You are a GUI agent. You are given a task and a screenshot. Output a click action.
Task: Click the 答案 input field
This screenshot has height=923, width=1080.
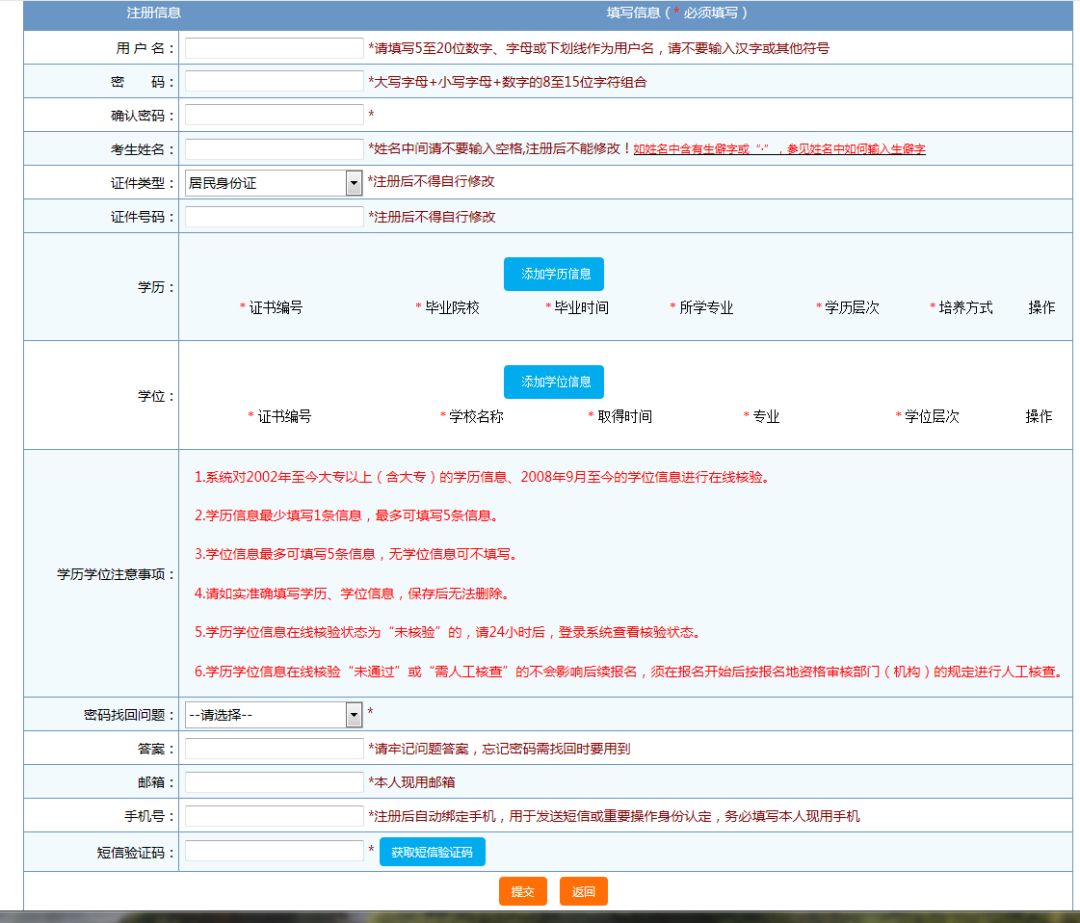274,749
